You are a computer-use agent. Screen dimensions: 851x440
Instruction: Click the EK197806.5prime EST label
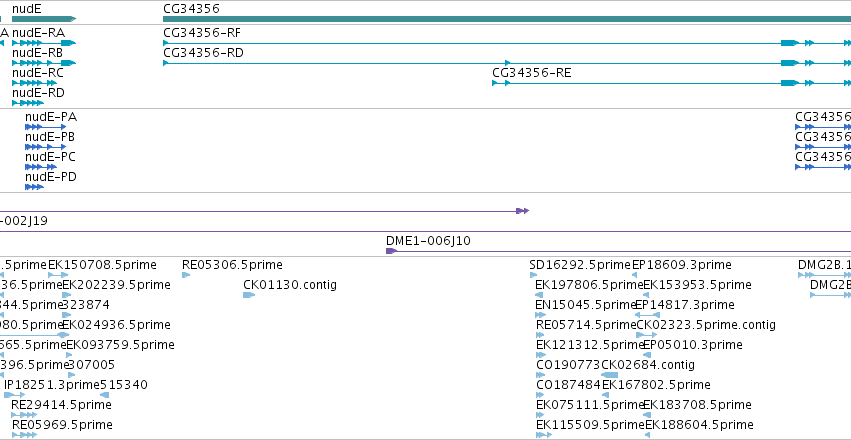pyautogui.click(x=589, y=284)
